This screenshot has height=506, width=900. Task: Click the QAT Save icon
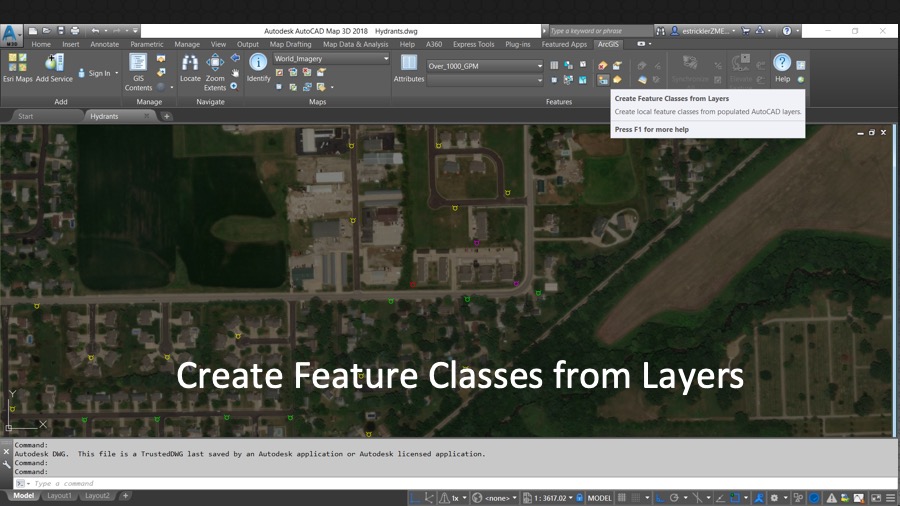[61, 31]
